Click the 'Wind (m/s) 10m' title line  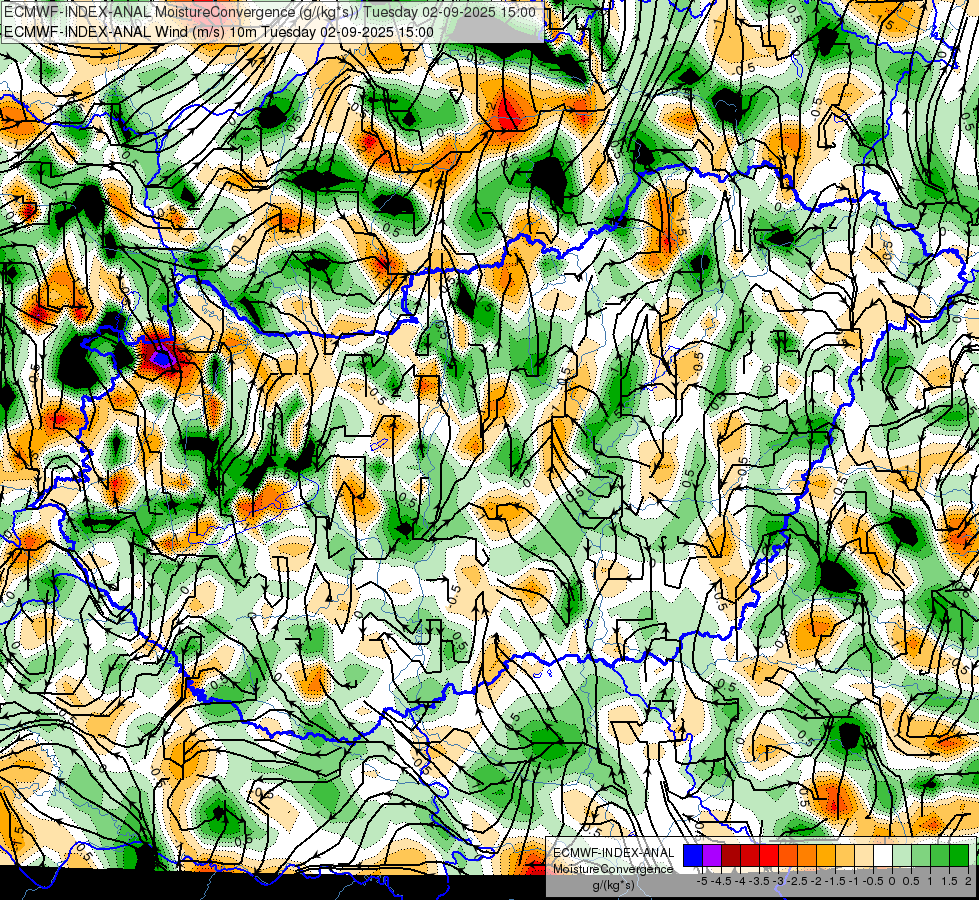coord(219,32)
